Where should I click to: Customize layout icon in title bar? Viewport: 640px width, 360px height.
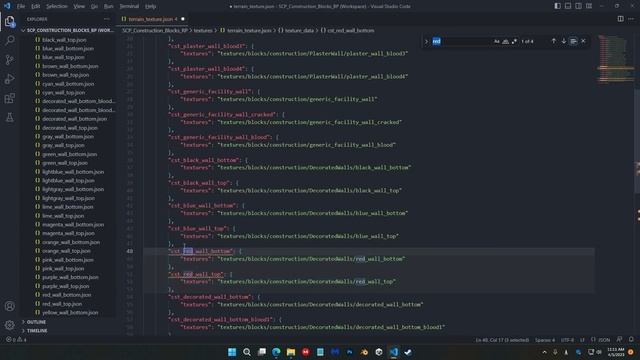(x=589, y=6)
